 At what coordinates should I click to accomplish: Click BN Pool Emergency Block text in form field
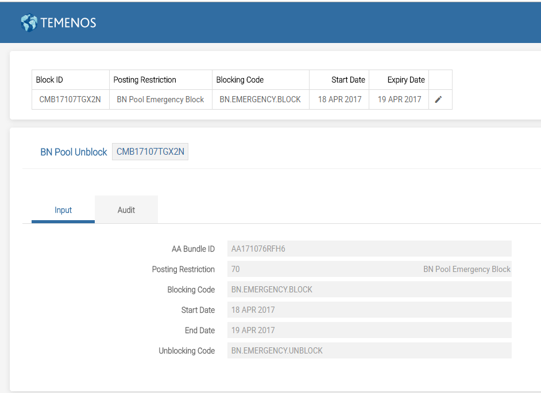click(x=466, y=269)
